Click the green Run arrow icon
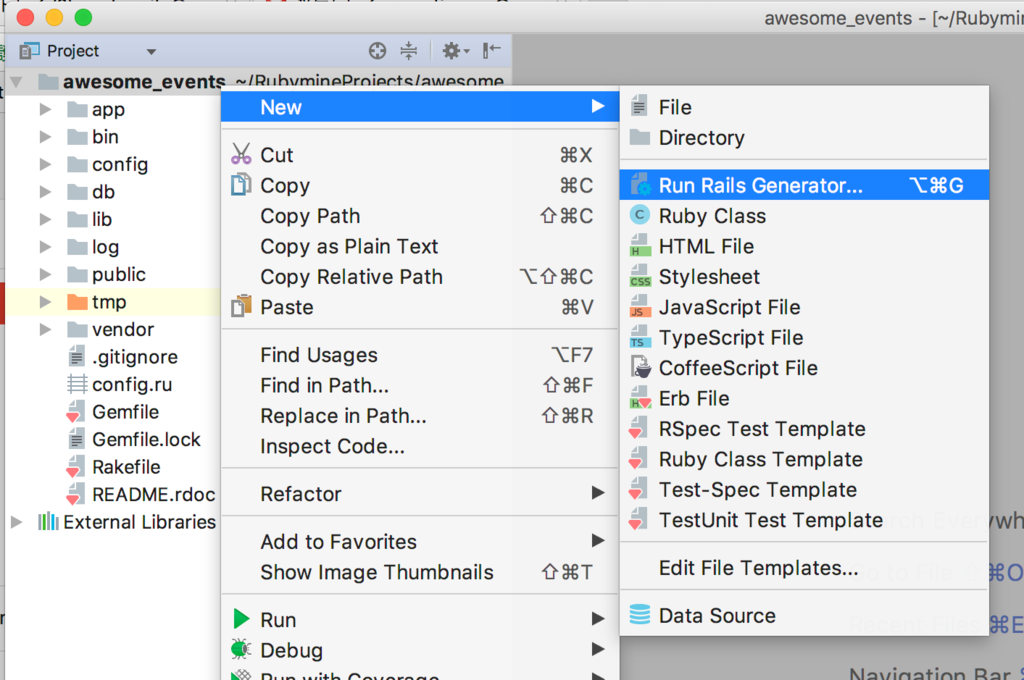This screenshot has height=680, width=1024. (x=243, y=619)
